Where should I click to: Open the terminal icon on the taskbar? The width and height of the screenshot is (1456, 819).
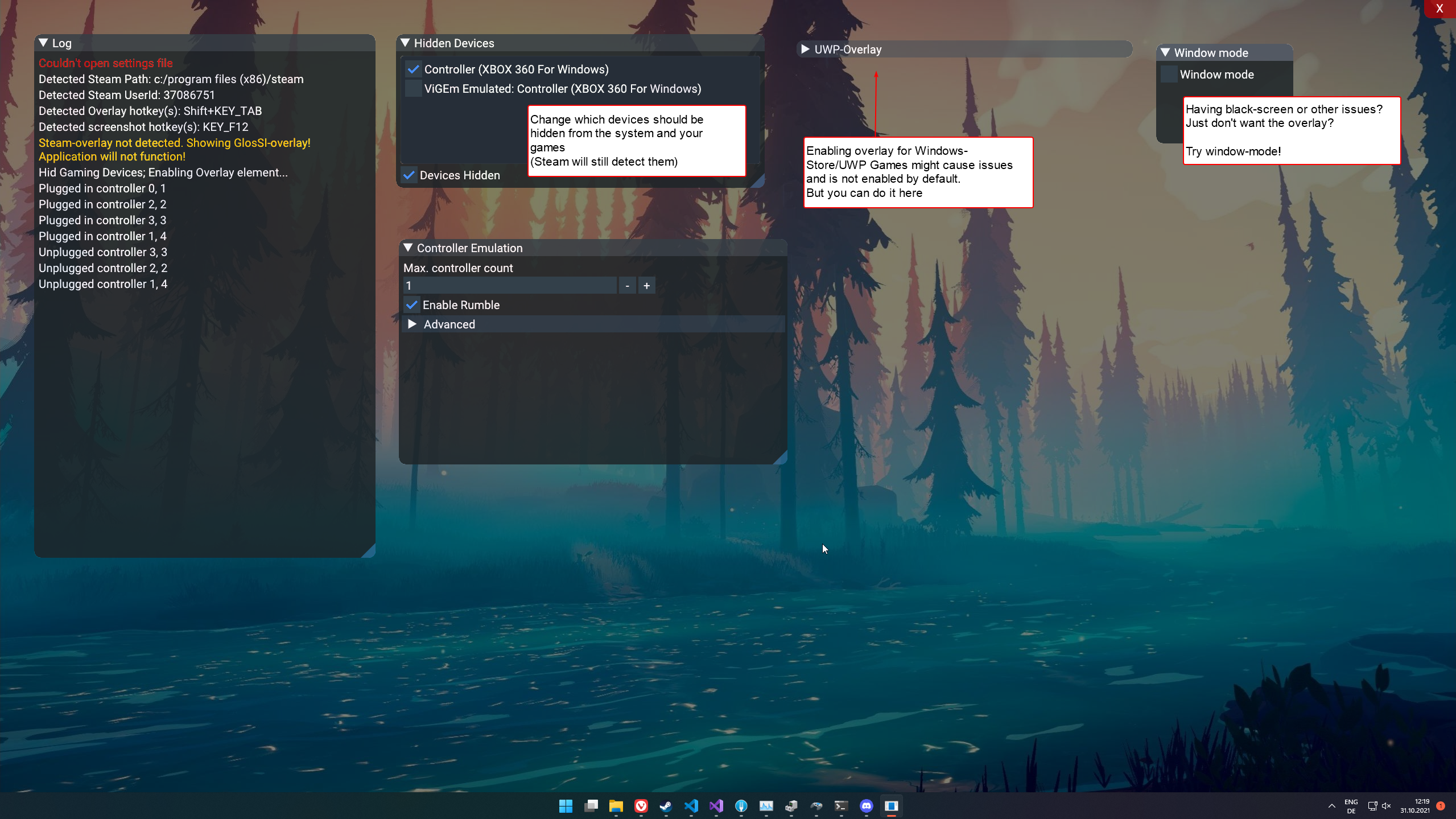click(x=841, y=806)
